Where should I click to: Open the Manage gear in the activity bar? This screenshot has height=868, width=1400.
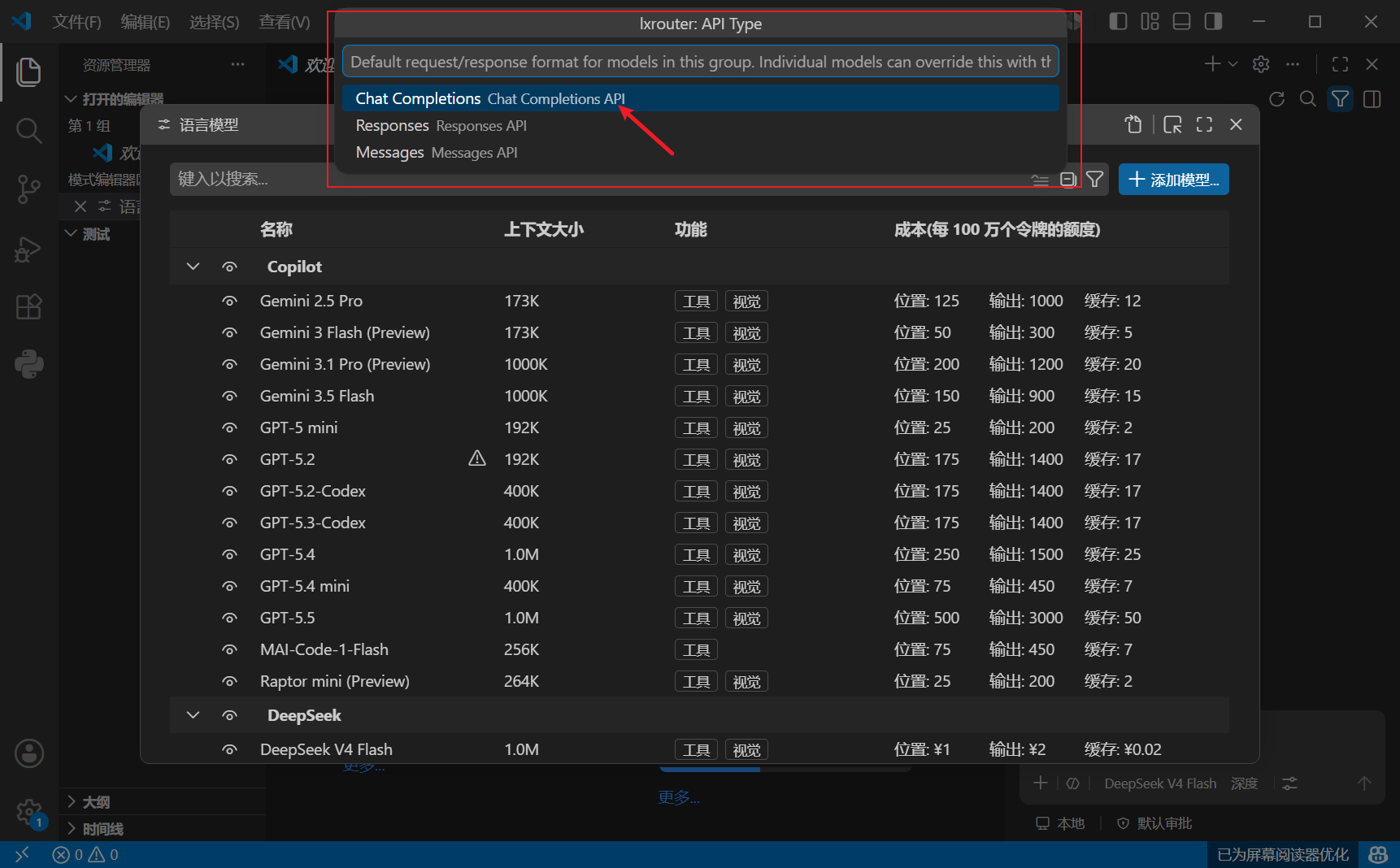point(29,812)
